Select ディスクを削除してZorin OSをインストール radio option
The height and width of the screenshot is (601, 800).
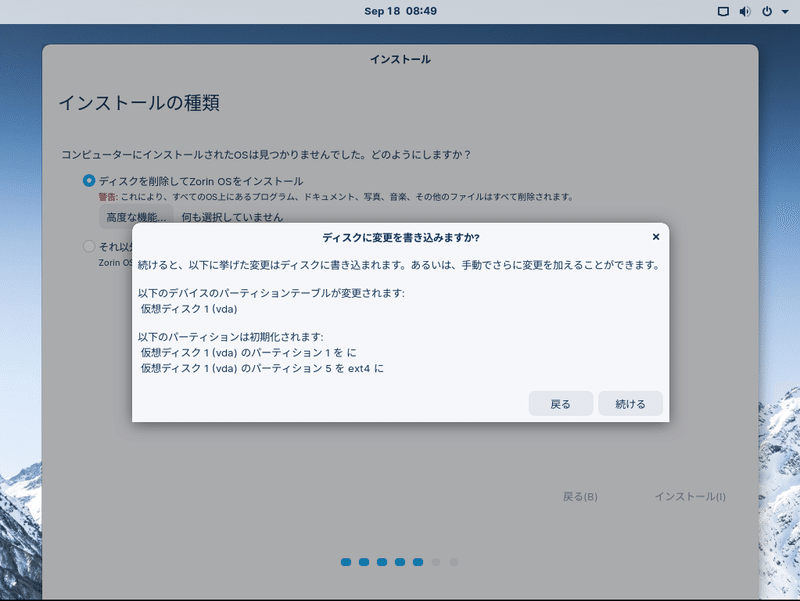point(89,181)
